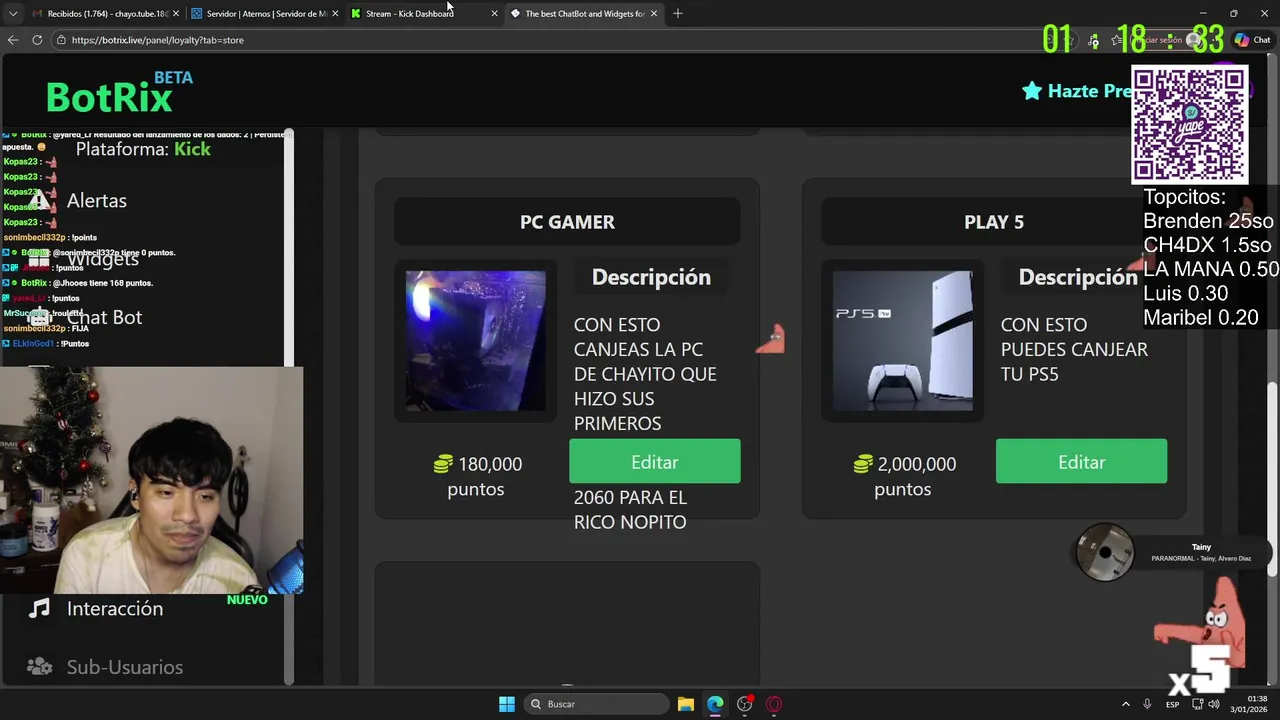1280x720 pixels.
Task: Open the ESP language switcher
Action: point(1172,704)
